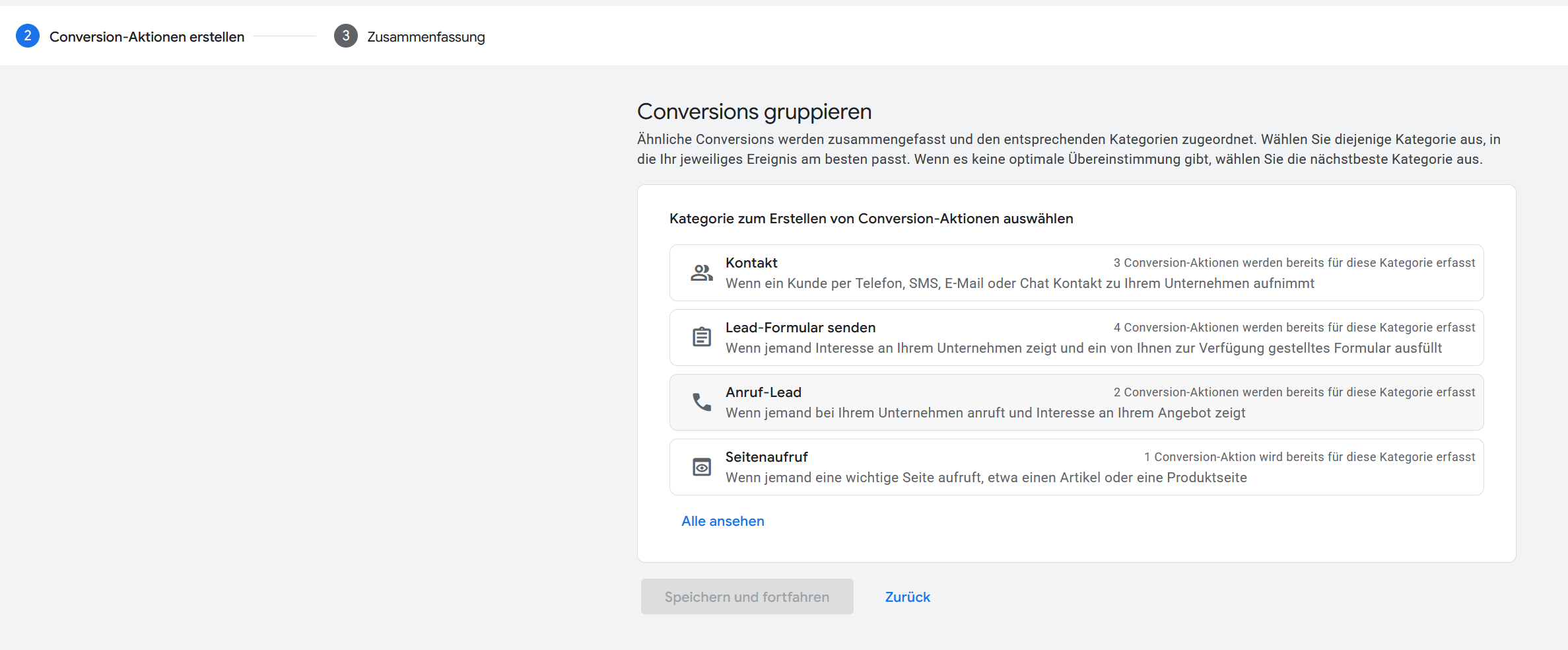Click the Seitenaufruf eye page icon
This screenshot has width=1568, height=650.
tap(701, 467)
